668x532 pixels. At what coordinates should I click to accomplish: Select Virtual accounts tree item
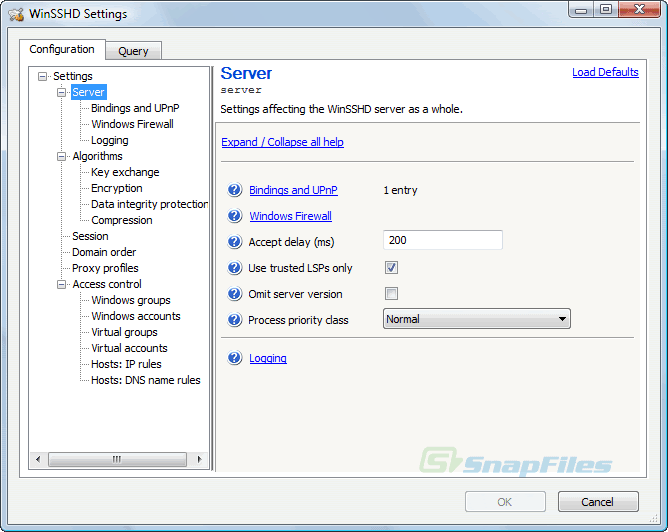point(130,348)
